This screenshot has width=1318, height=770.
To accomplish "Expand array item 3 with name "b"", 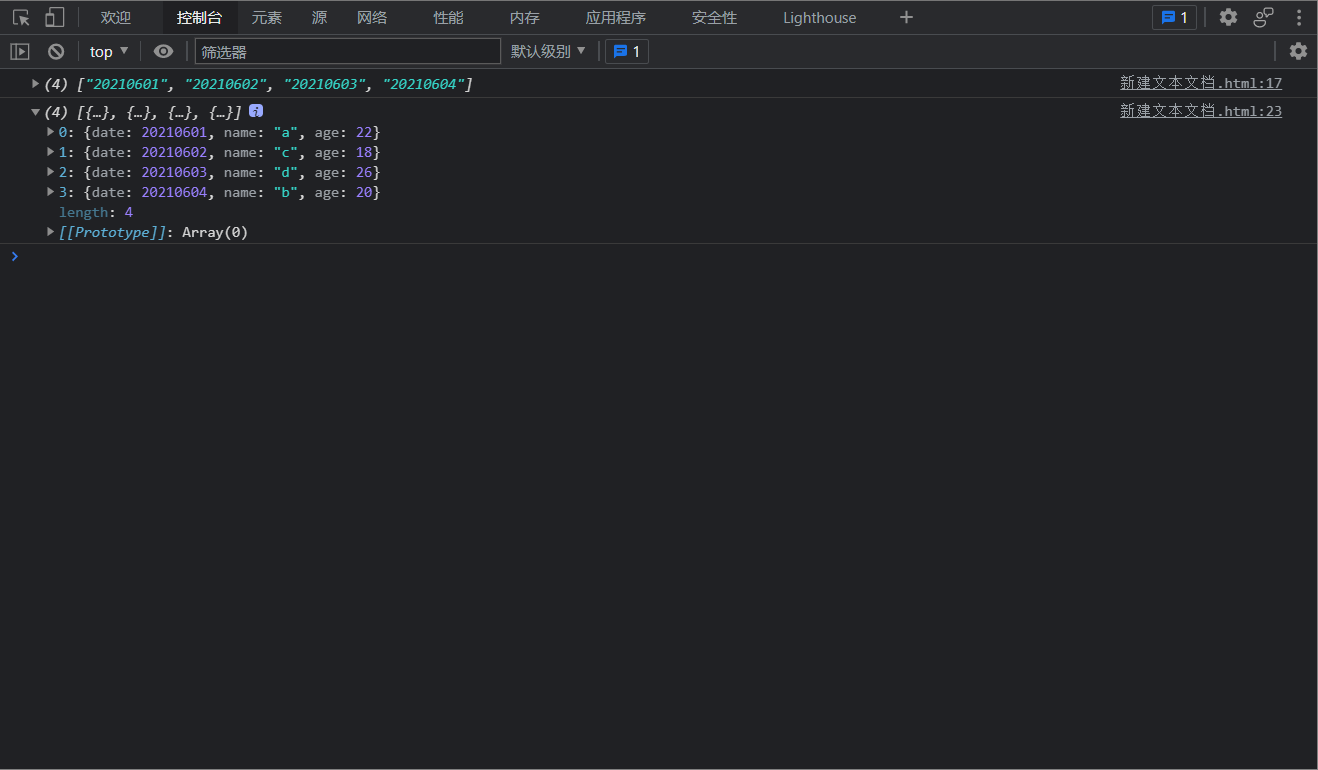I will click(x=51, y=192).
